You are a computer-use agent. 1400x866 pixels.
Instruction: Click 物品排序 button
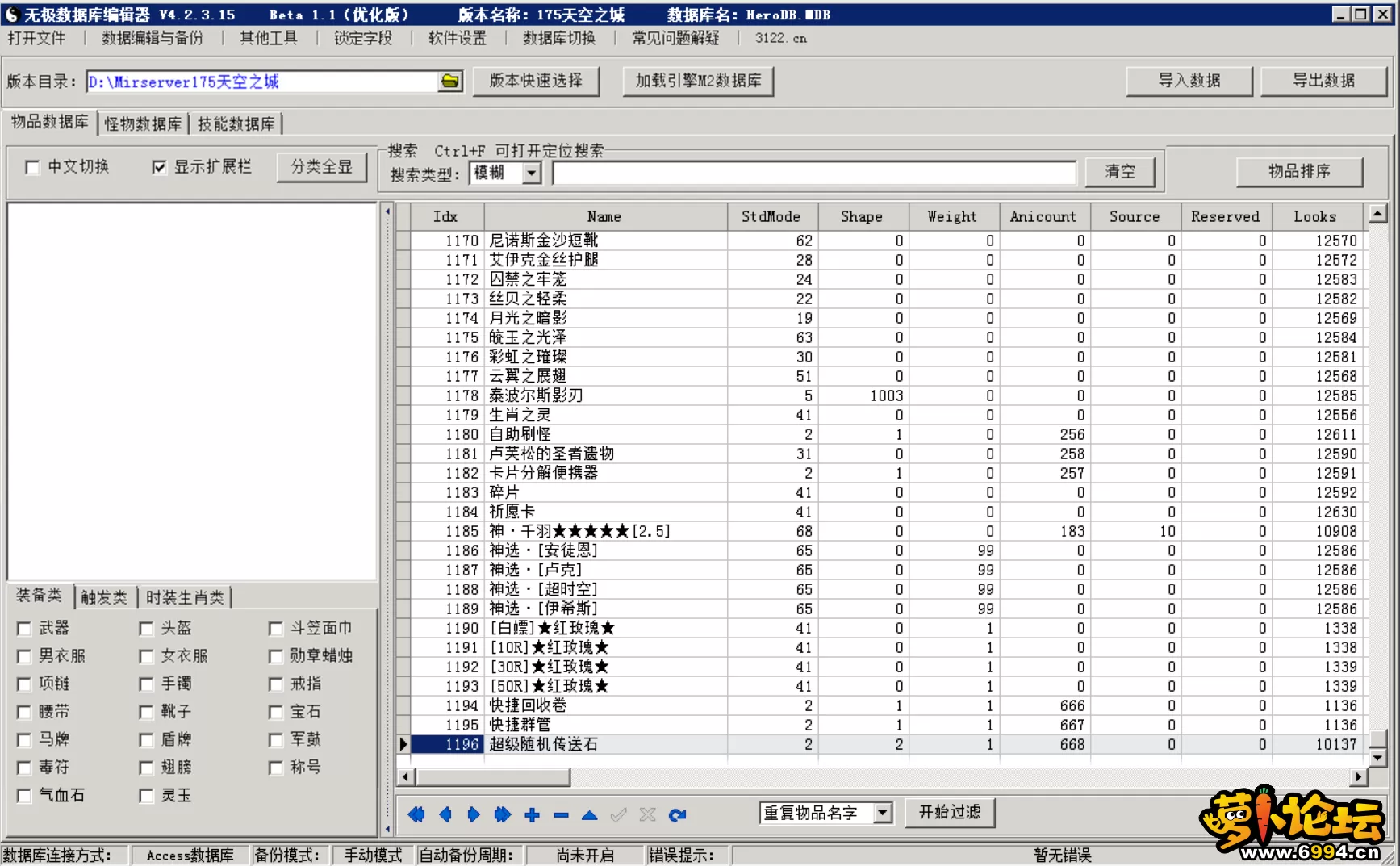tap(1299, 172)
